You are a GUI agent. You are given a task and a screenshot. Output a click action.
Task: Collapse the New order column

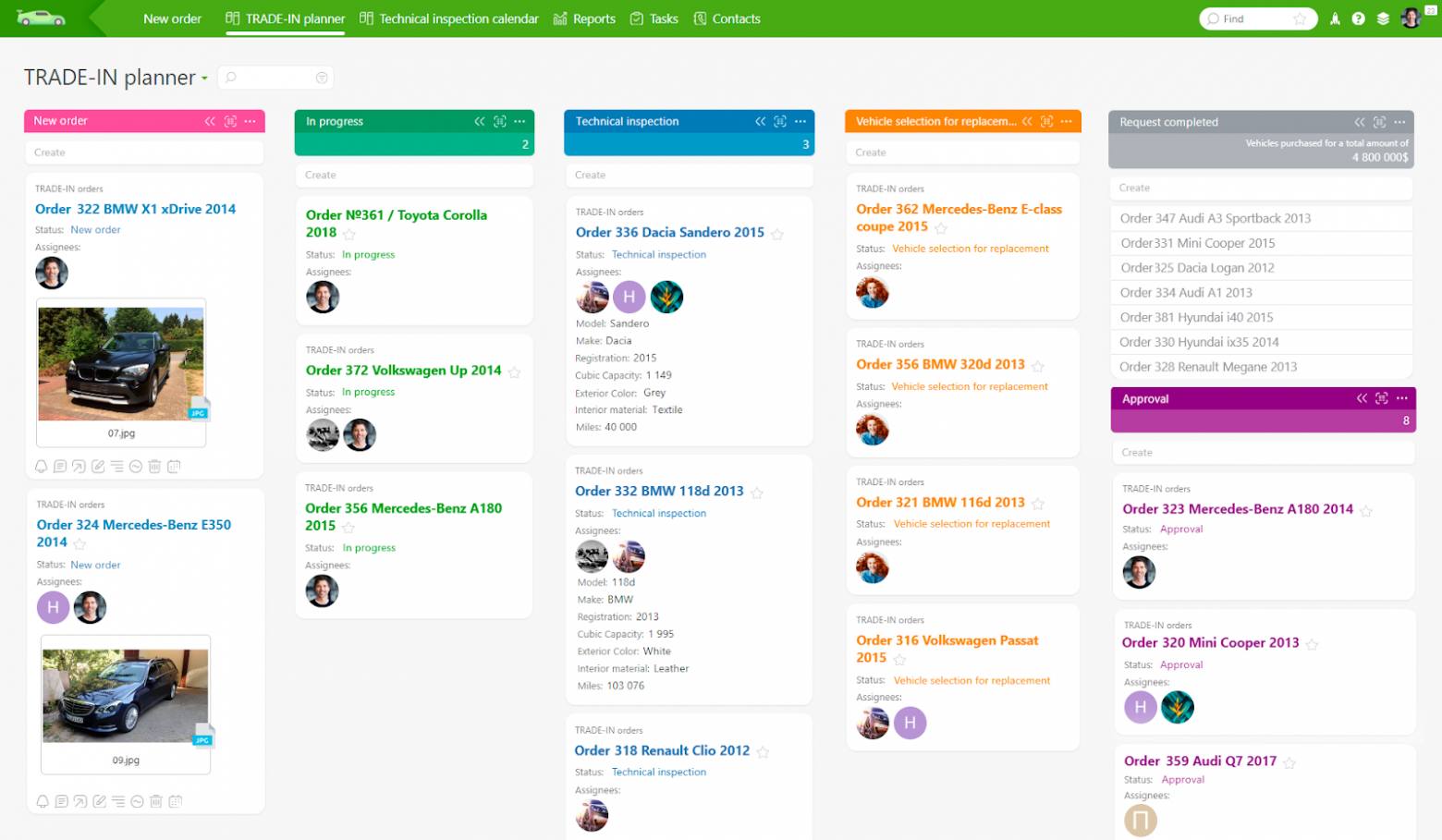point(210,121)
